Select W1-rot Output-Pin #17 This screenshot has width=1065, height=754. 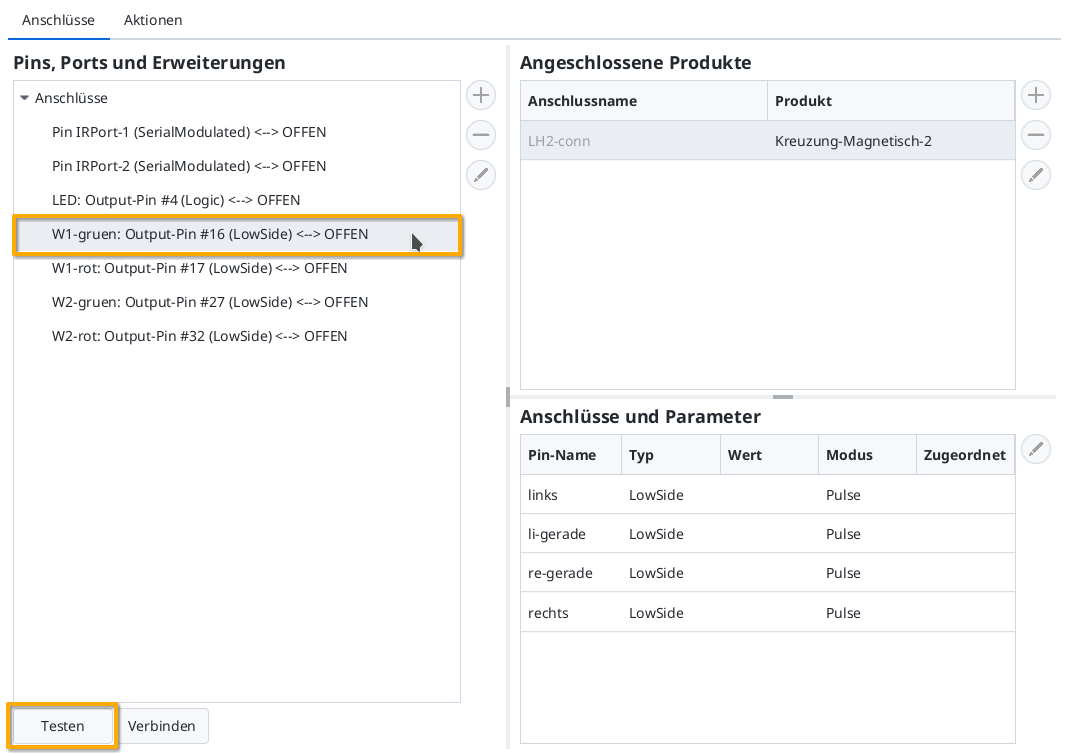[x=200, y=268]
